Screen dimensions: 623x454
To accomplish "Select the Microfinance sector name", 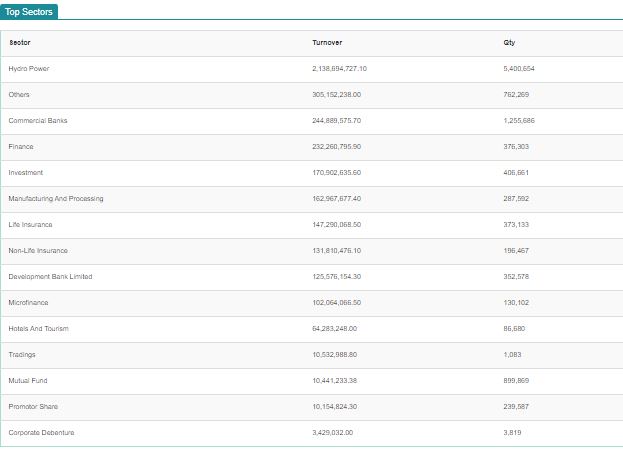I will point(28,302).
